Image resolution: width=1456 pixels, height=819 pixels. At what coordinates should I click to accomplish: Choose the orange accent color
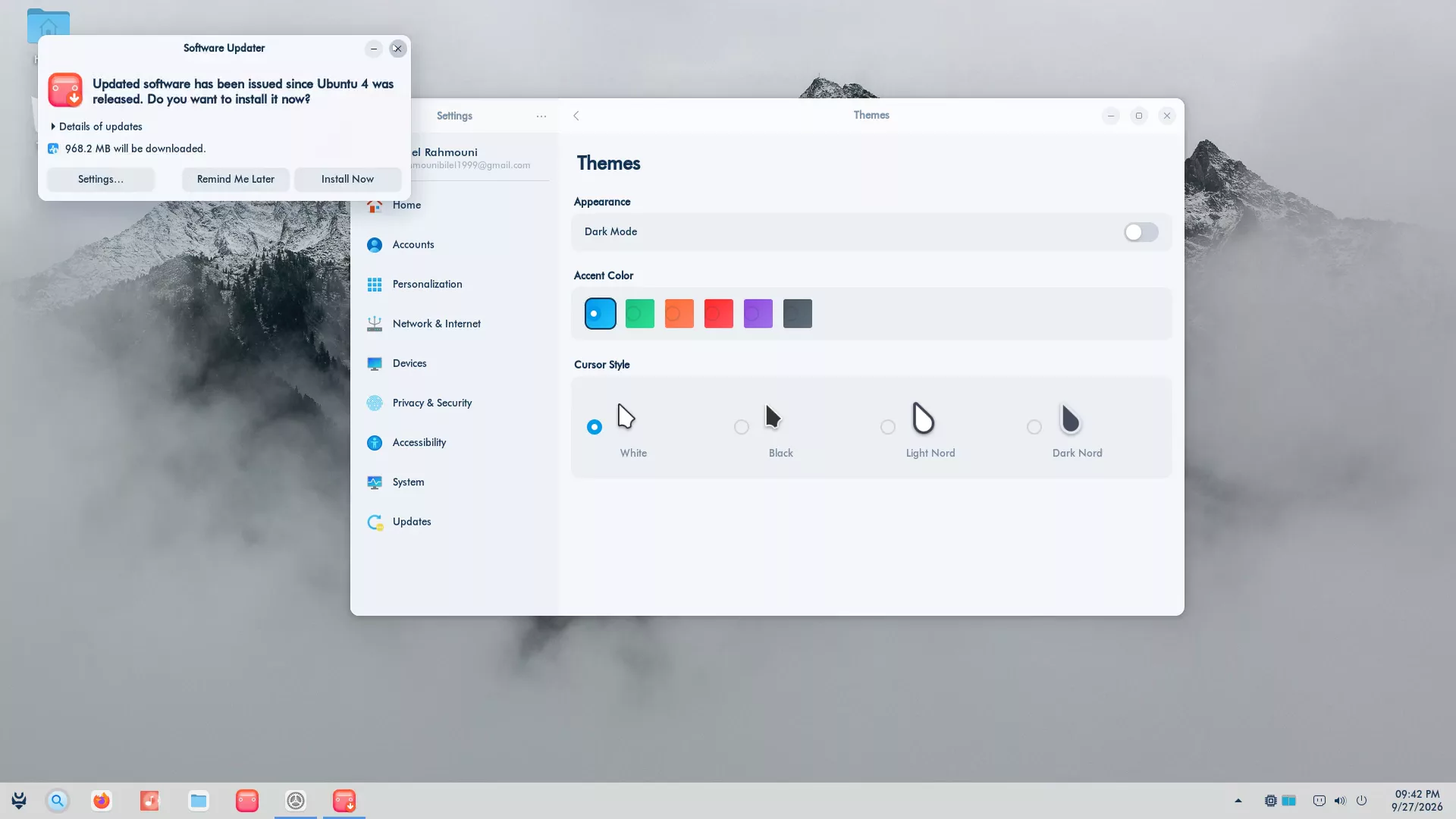679,314
